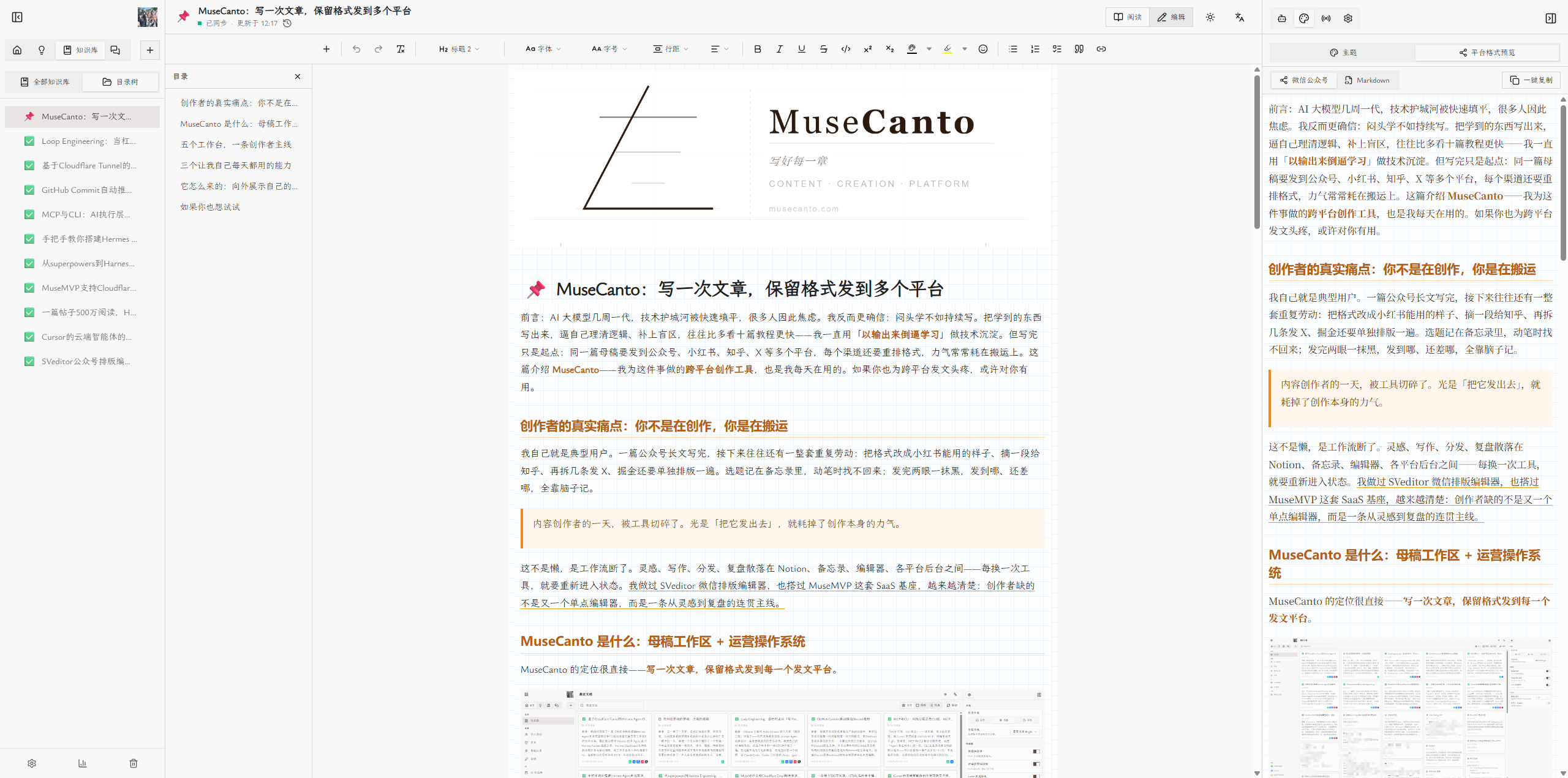The width and height of the screenshot is (1568, 778).
Task: Jump to outline item 如果你也想试试
Action: (x=210, y=207)
